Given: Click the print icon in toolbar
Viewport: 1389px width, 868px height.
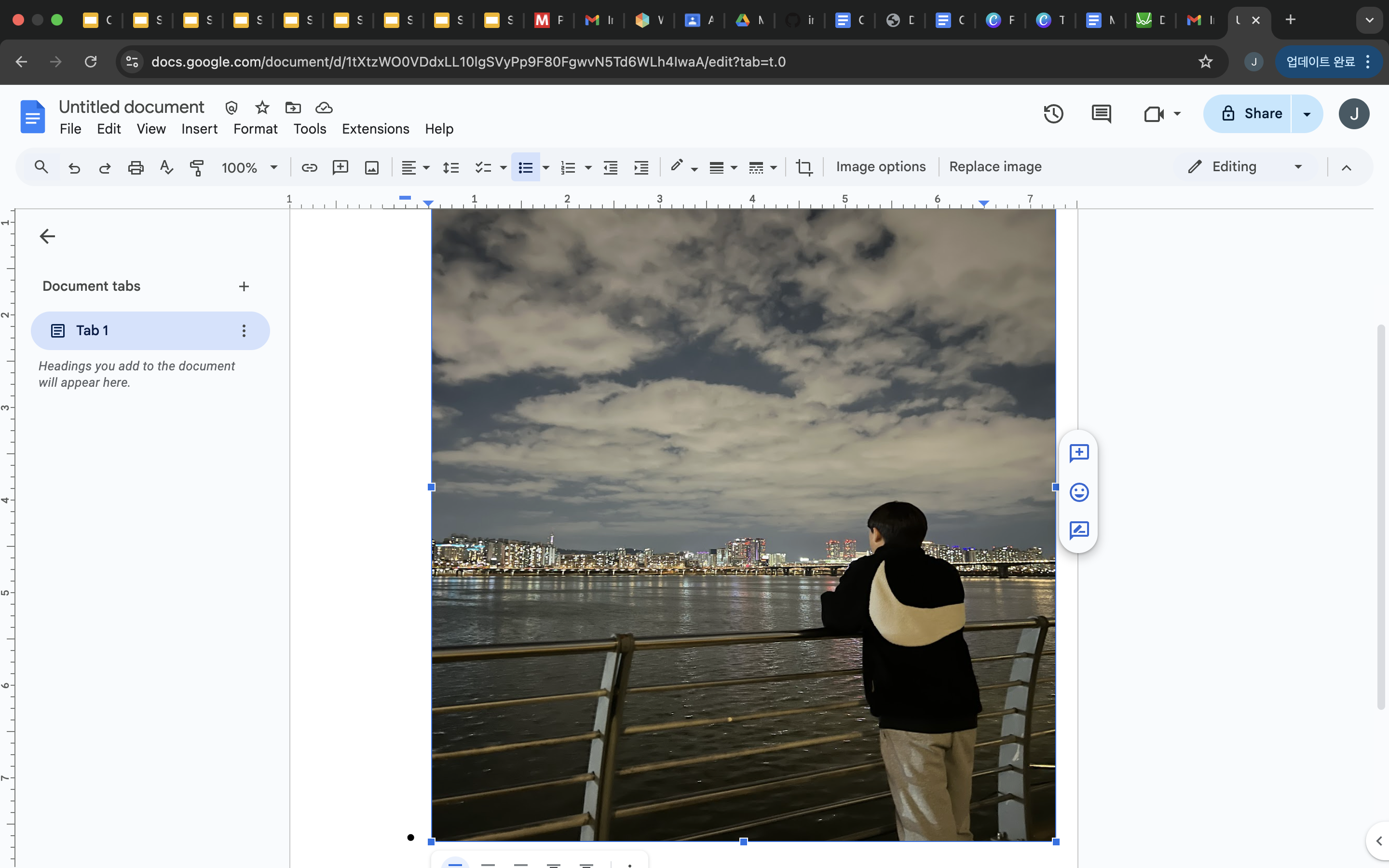Looking at the screenshot, I should (136, 167).
